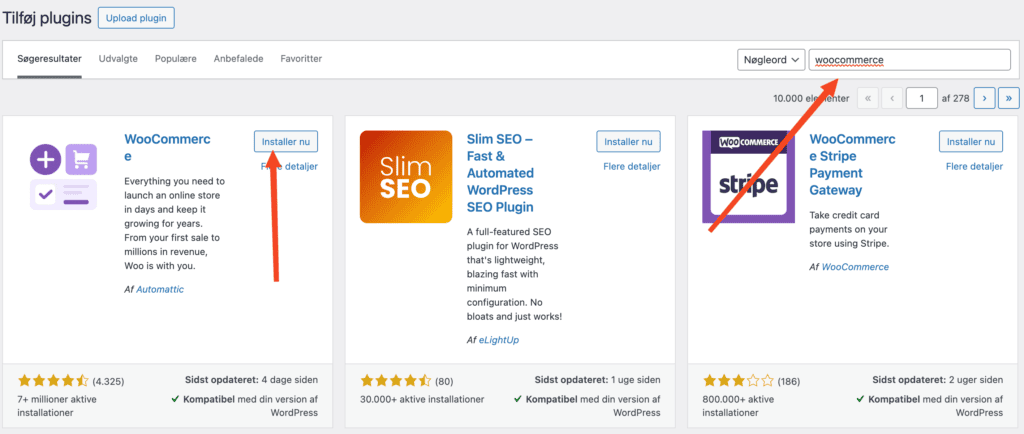Click WooCommerce compatibility checkmark icon
Screen dimensions: 1024x434
(175, 399)
